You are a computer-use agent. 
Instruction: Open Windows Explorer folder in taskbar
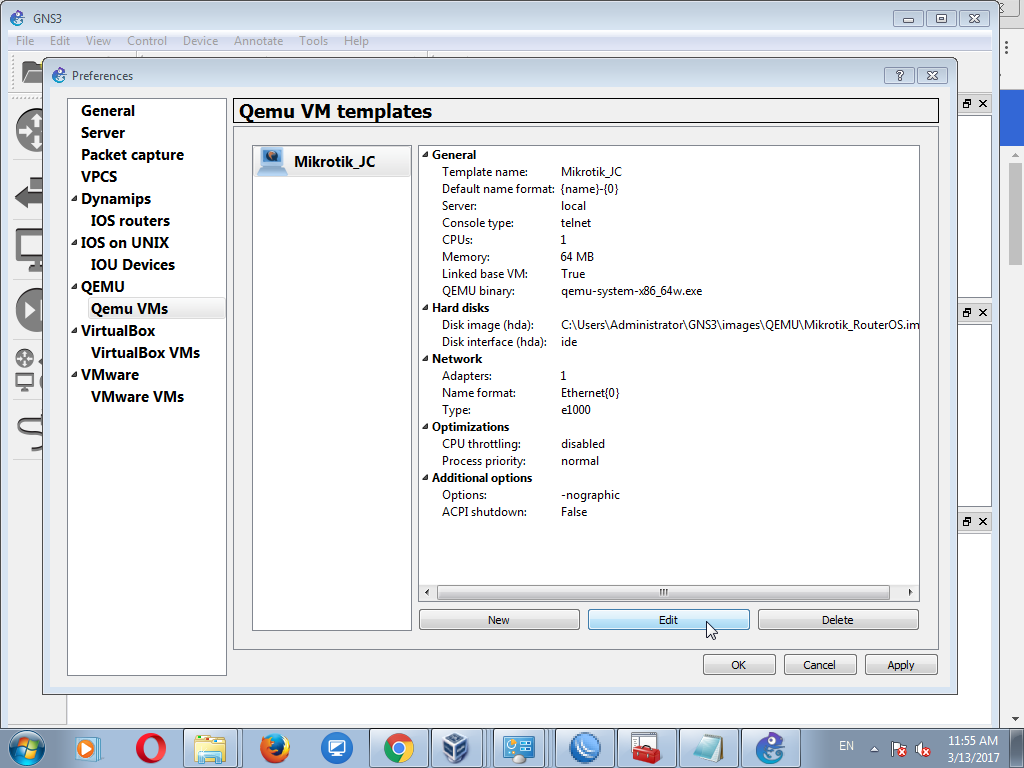point(210,748)
